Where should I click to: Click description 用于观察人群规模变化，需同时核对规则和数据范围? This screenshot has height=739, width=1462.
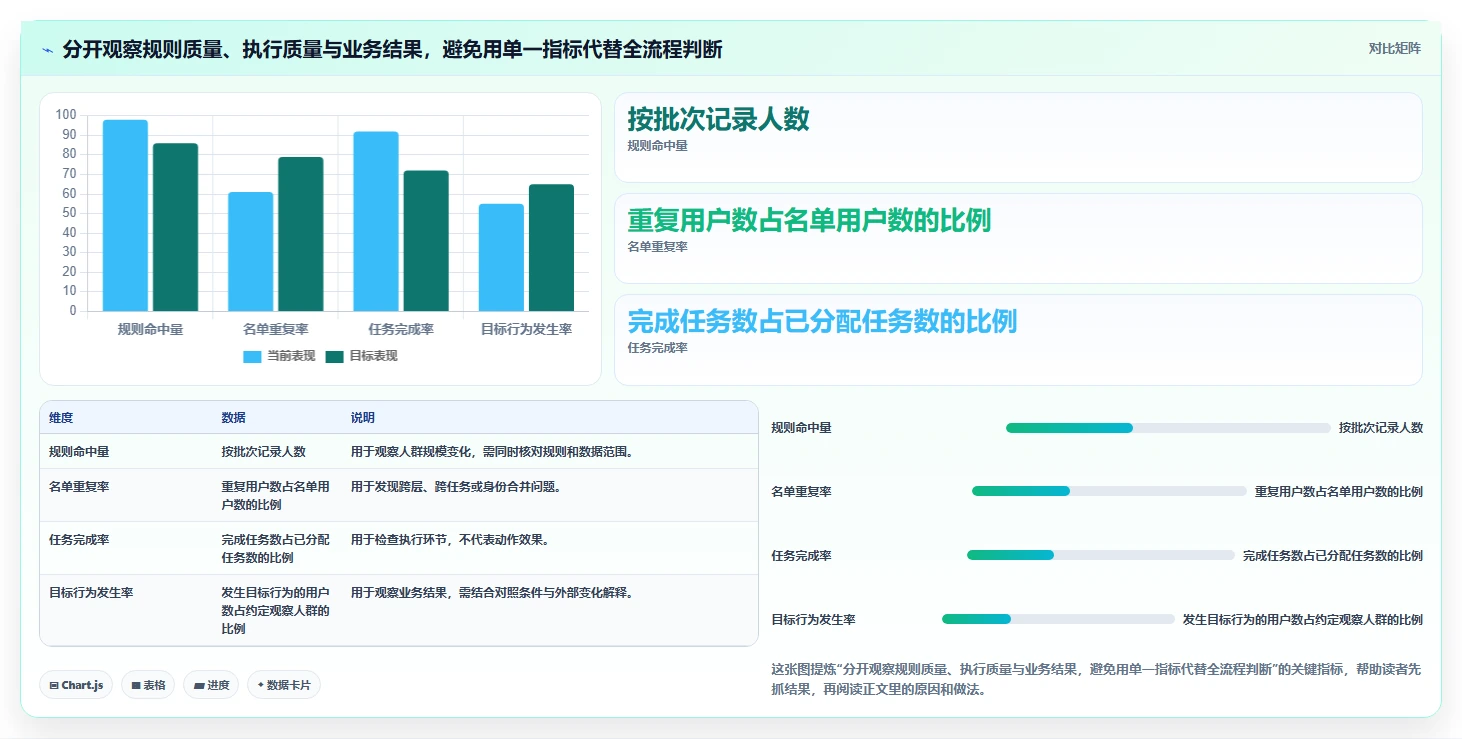click(x=492, y=452)
